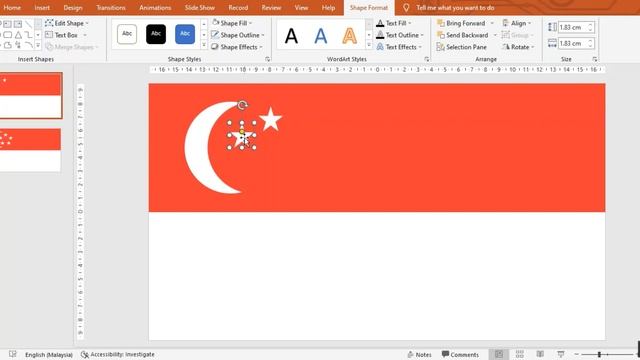Apply the blue Abc shape style
Viewport: 640px width, 360px height.
point(185,34)
